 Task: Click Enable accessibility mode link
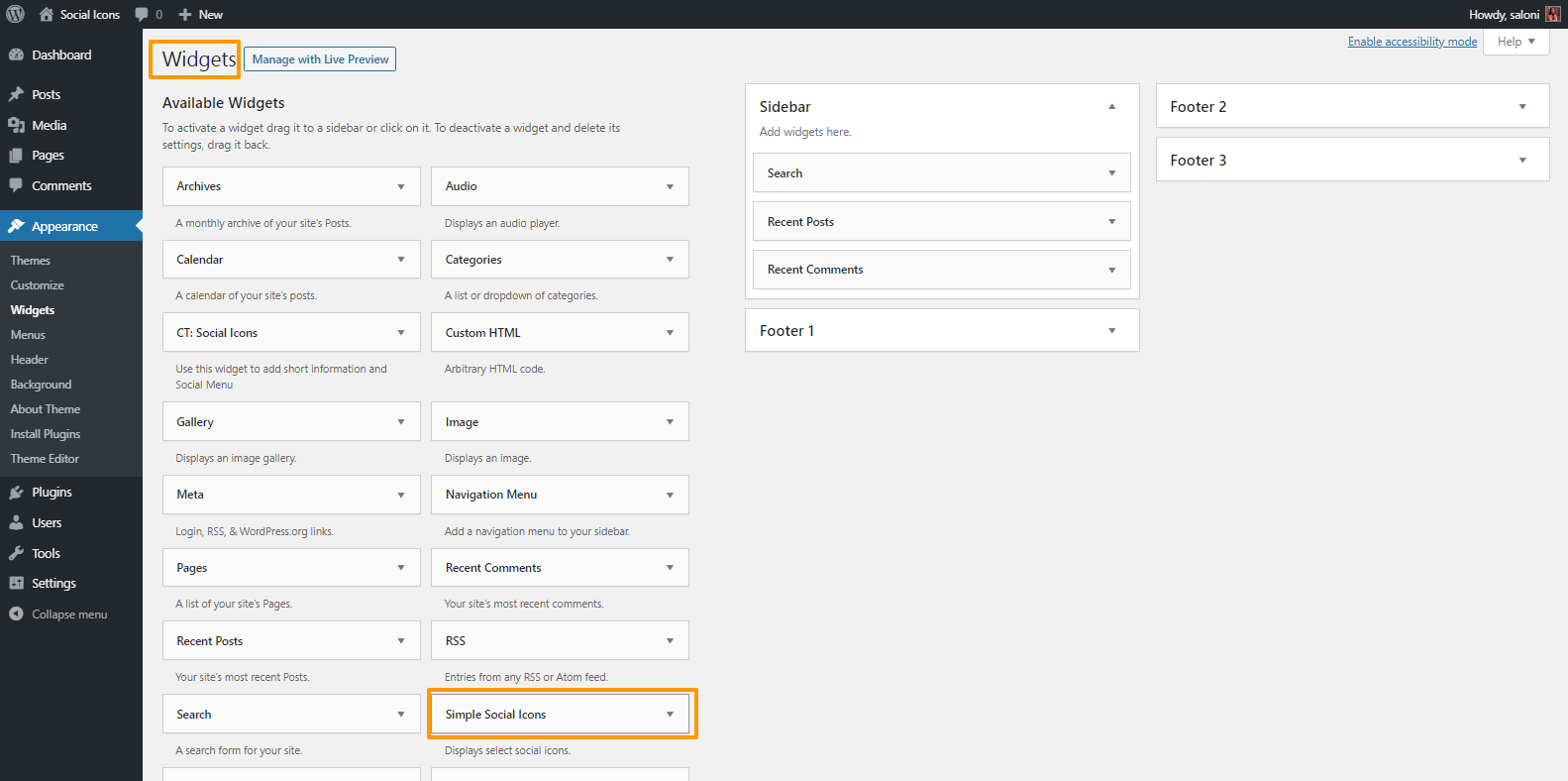click(x=1412, y=42)
